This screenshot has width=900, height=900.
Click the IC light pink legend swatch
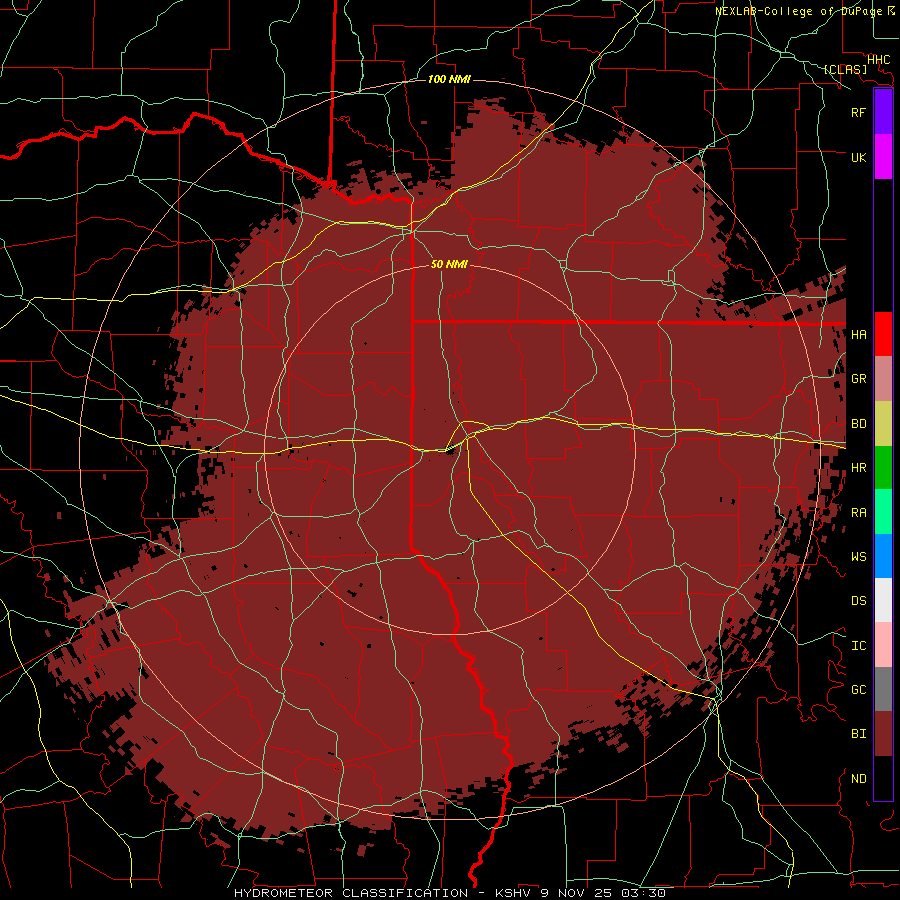pyautogui.click(x=883, y=645)
